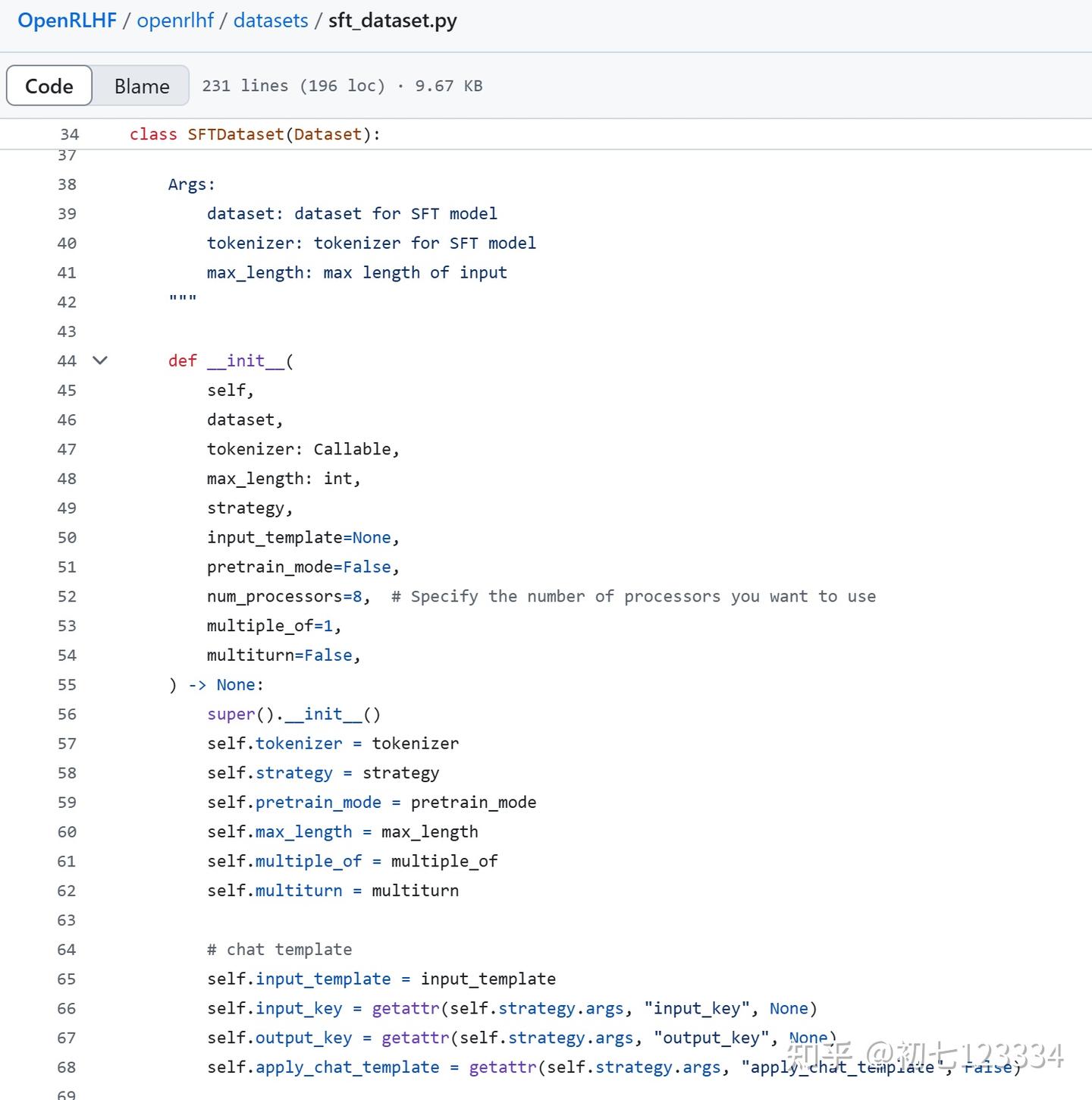The height and width of the screenshot is (1100, 1092).
Task: Go to the openrlhf folder breadcrumb
Action: (x=175, y=20)
